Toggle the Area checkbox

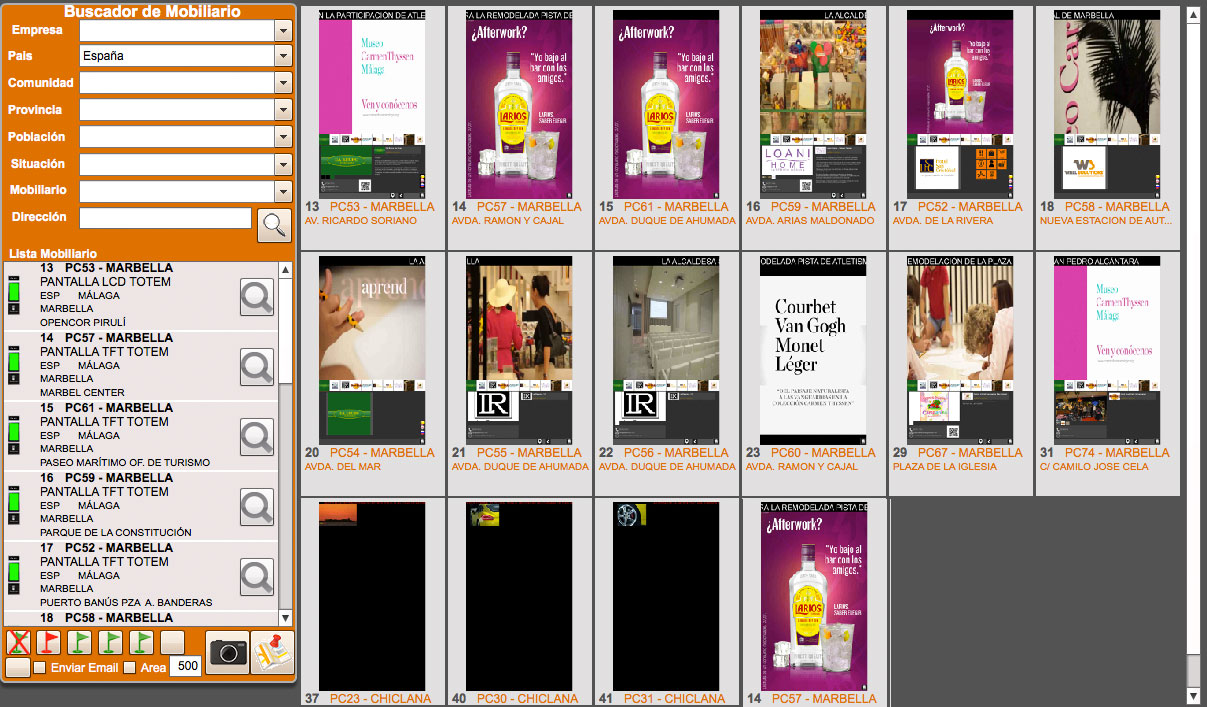coord(129,668)
